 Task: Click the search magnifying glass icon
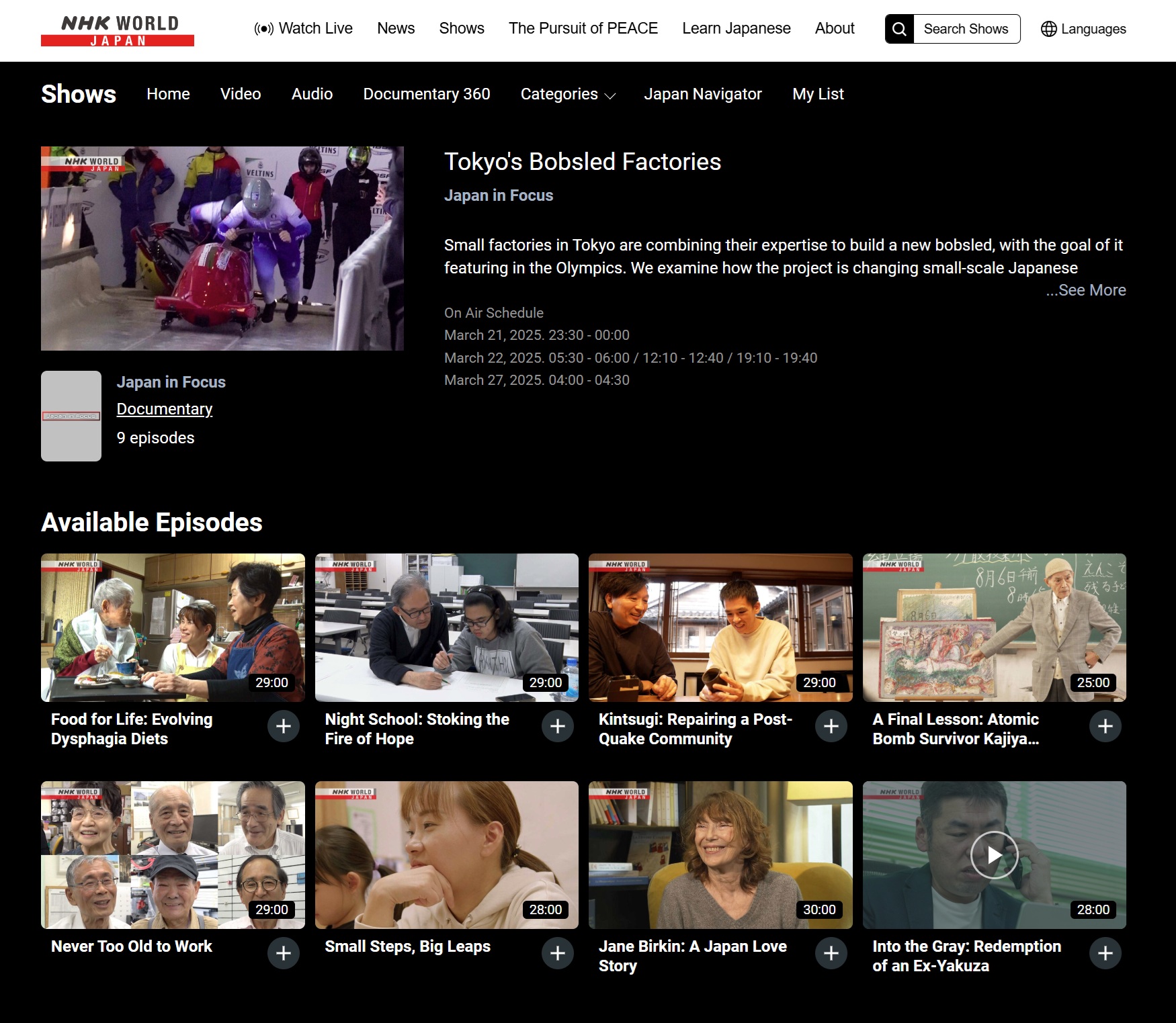click(899, 29)
